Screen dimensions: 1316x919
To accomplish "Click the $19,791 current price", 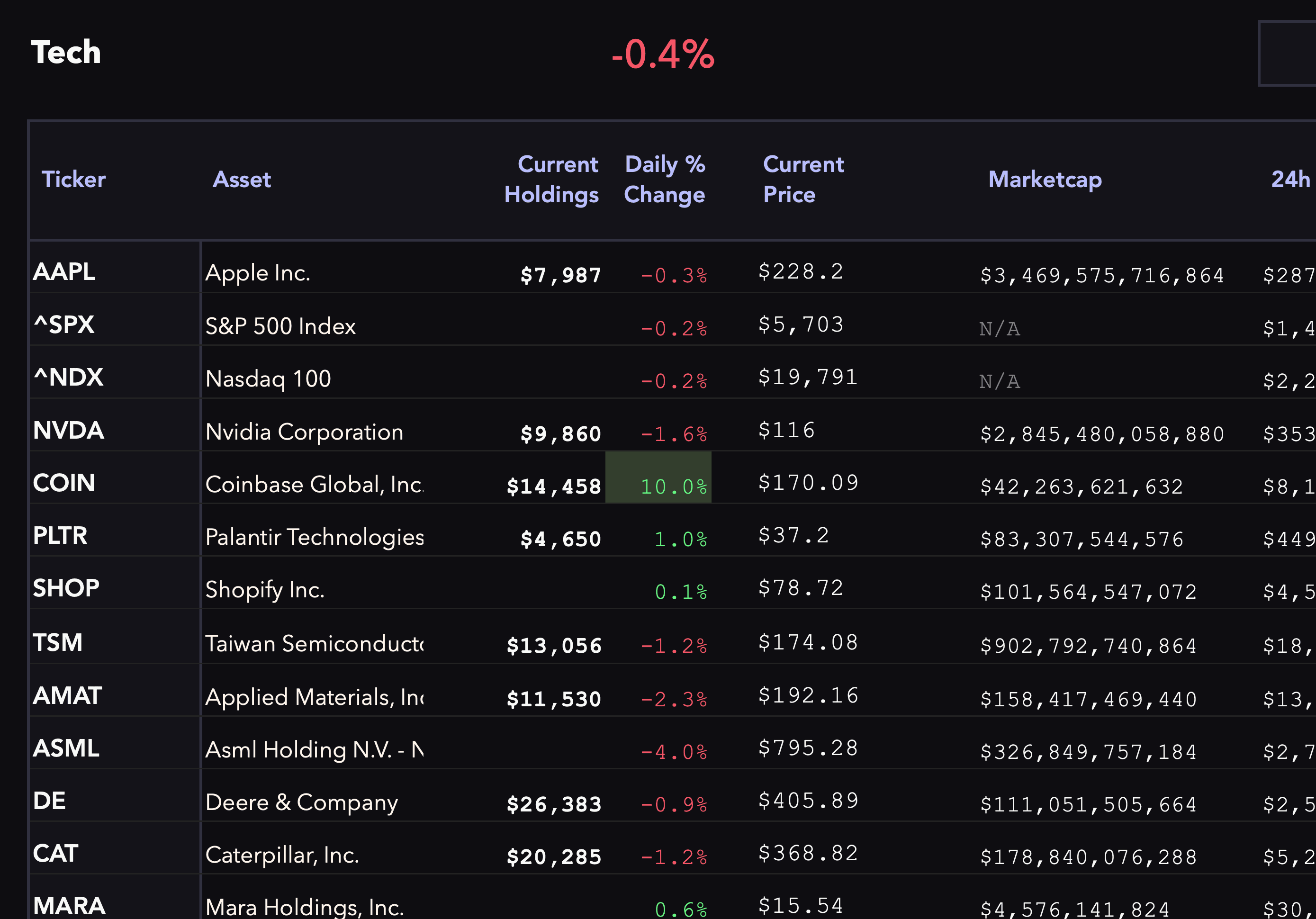I will tap(808, 377).
